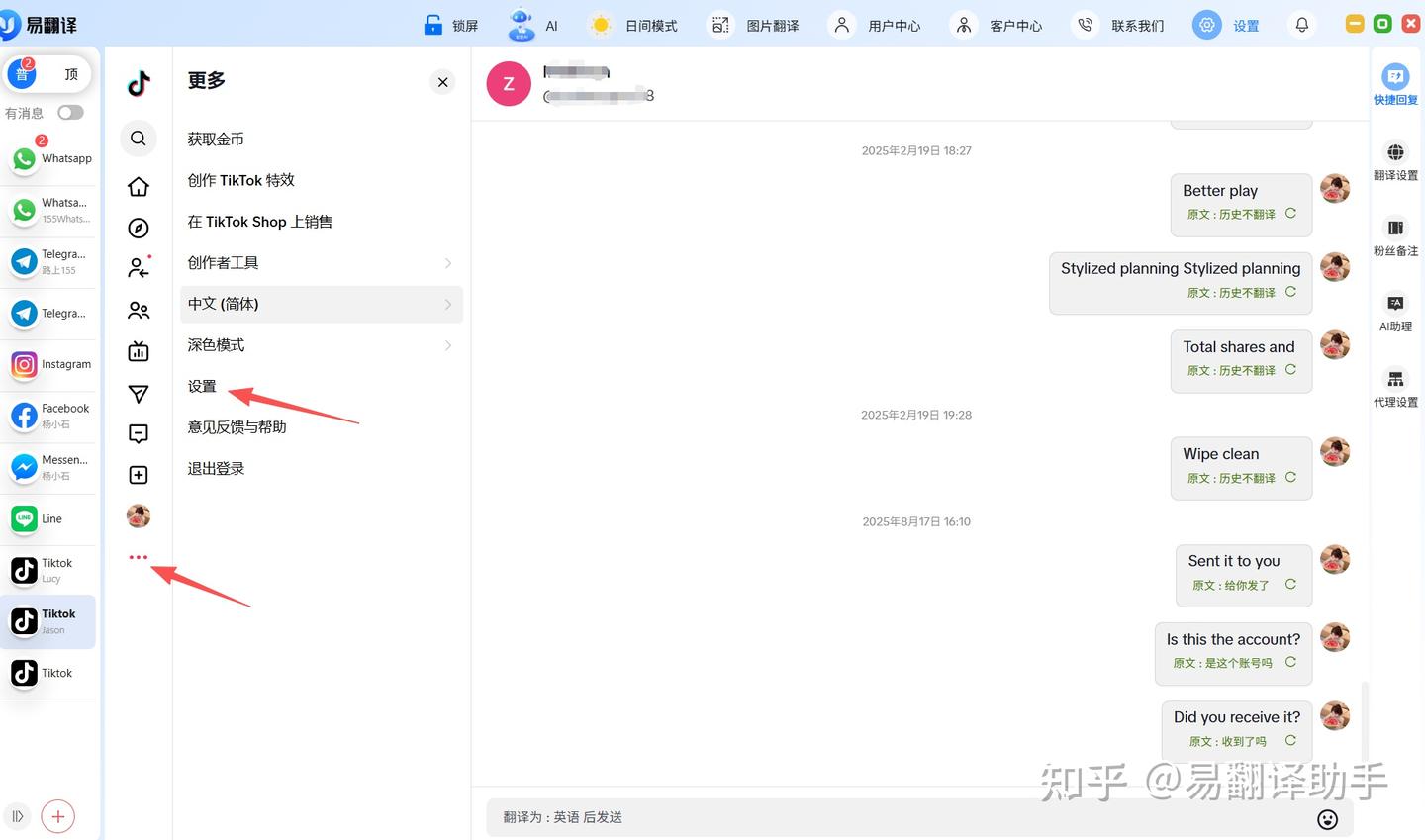
Task: Expand the 创作者工具 submenu
Action: (x=321, y=262)
